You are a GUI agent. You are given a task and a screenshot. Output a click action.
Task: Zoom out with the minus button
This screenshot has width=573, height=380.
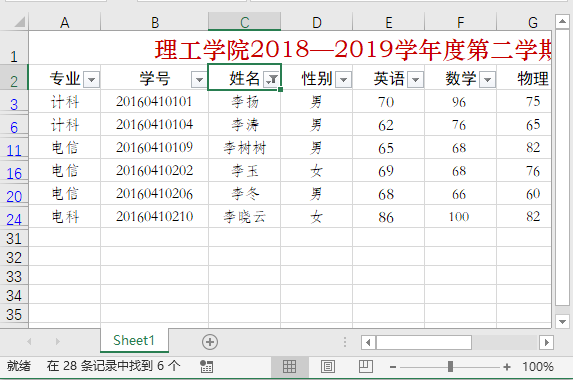point(393,366)
